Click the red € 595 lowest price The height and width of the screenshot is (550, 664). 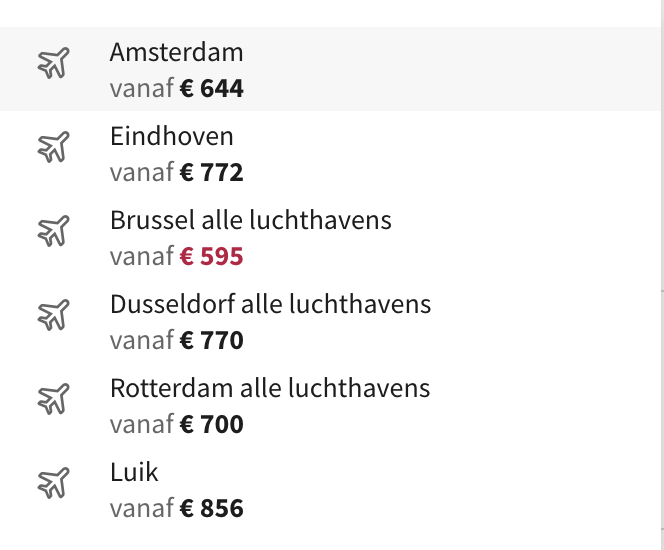211,256
